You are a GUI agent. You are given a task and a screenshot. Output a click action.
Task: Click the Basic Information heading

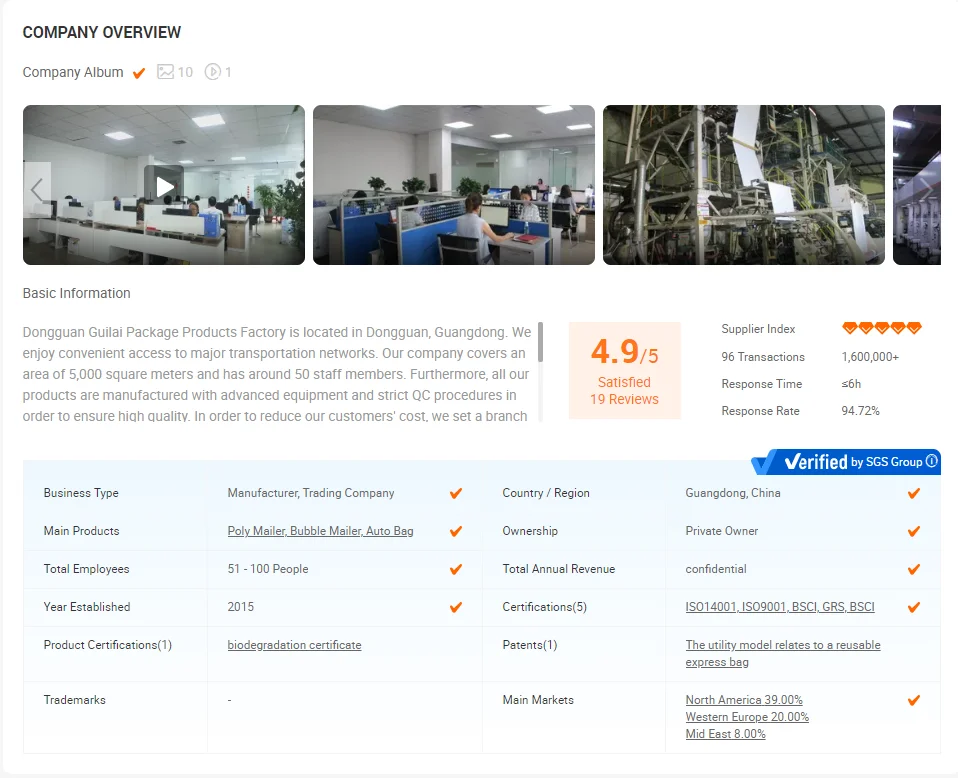click(76, 293)
